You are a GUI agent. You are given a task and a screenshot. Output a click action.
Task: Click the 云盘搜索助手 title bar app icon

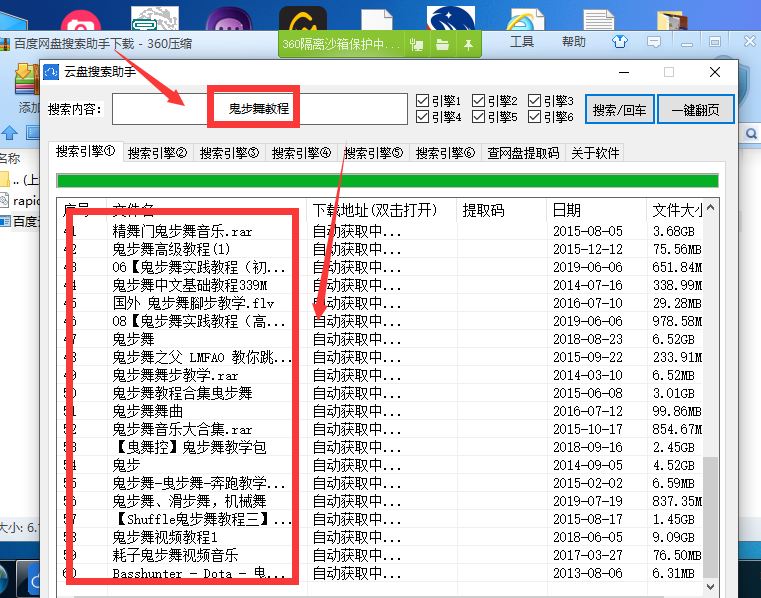pos(51,73)
